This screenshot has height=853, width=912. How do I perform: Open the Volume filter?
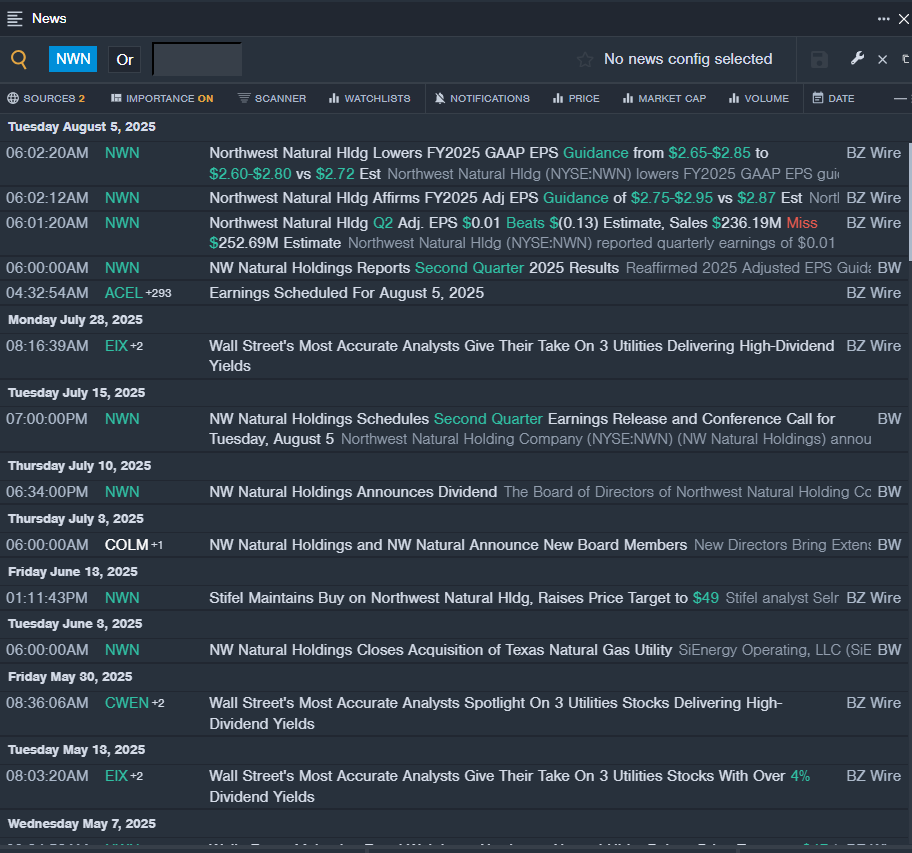pyautogui.click(x=758, y=98)
